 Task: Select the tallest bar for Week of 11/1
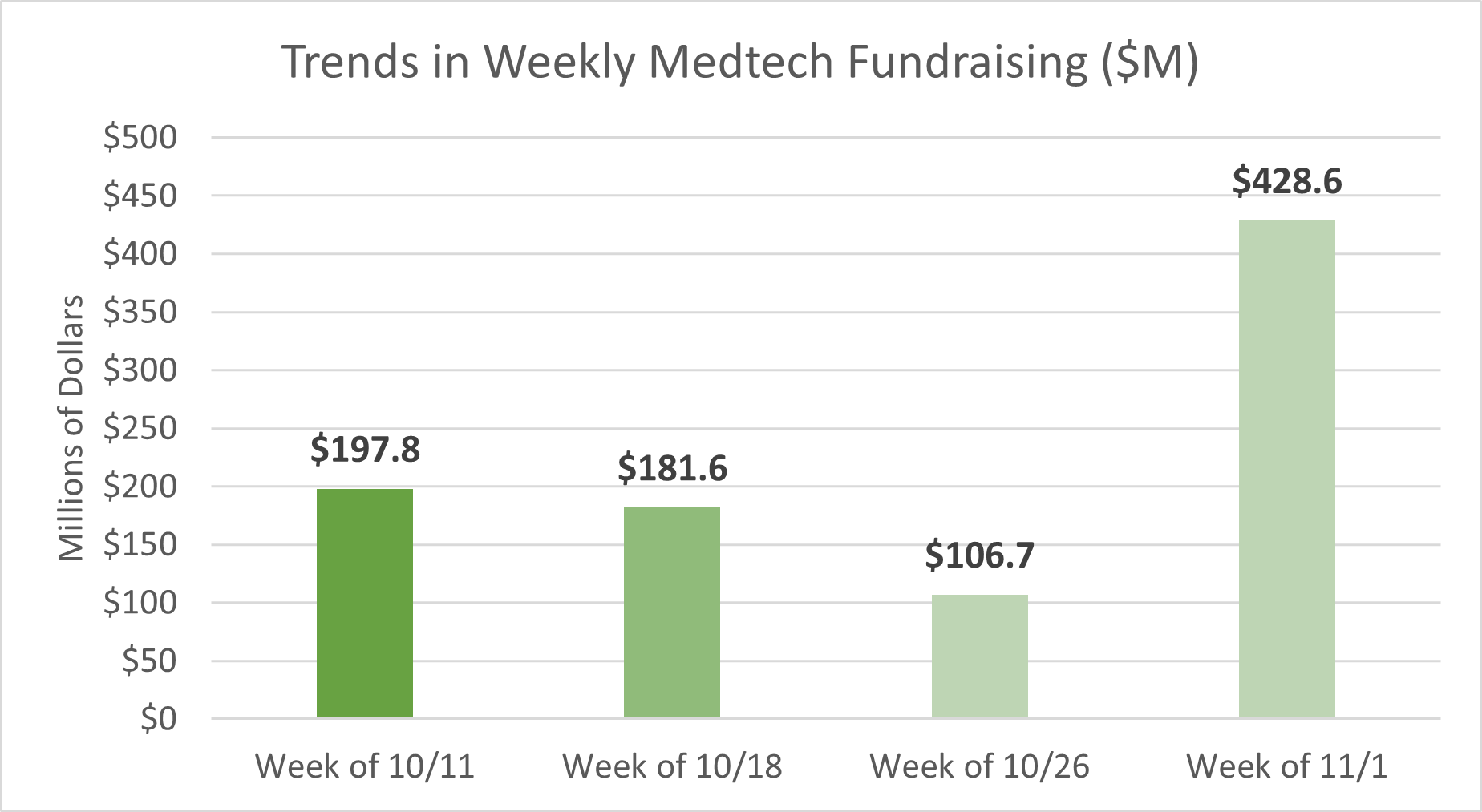coord(1286,469)
